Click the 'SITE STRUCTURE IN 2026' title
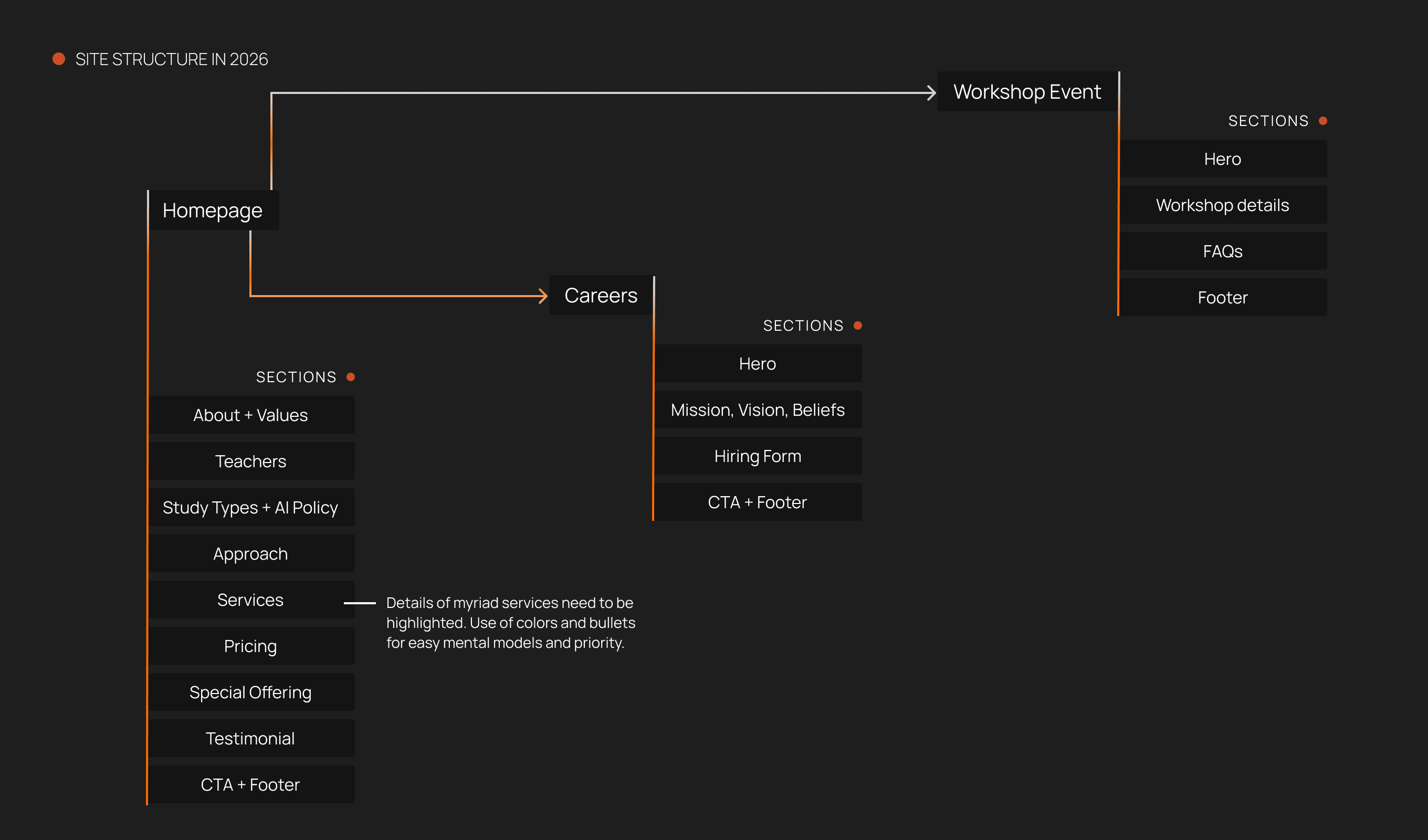1428x840 pixels. click(x=172, y=59)
